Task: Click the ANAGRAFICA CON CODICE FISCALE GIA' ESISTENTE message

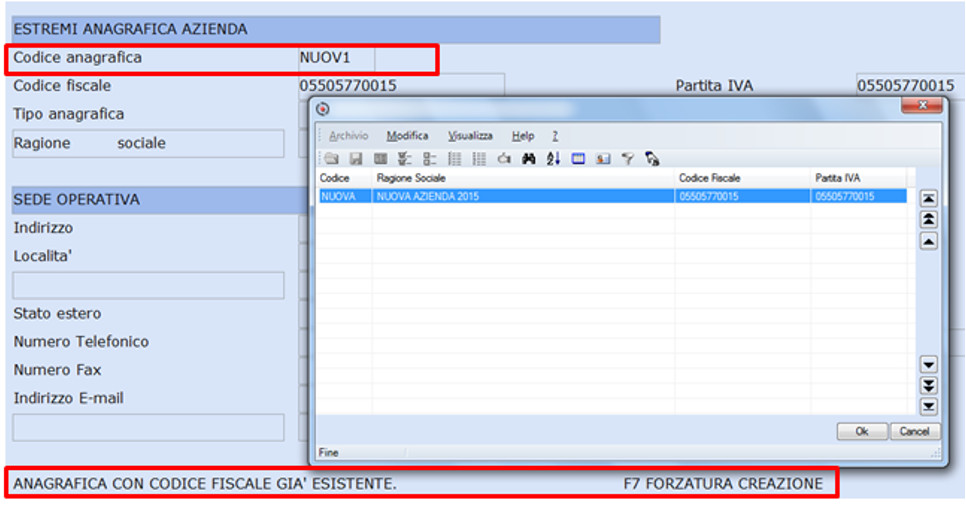Action: [x=205, y=484]
